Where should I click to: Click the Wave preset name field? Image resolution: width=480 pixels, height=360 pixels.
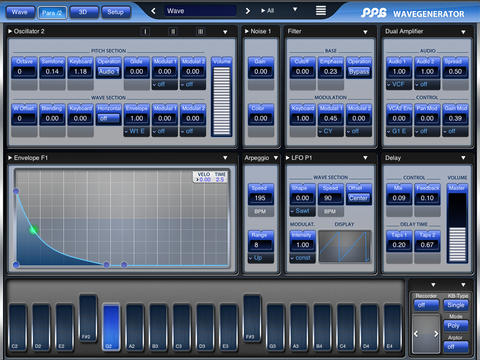pyautogui.click(x=200, y=11)
